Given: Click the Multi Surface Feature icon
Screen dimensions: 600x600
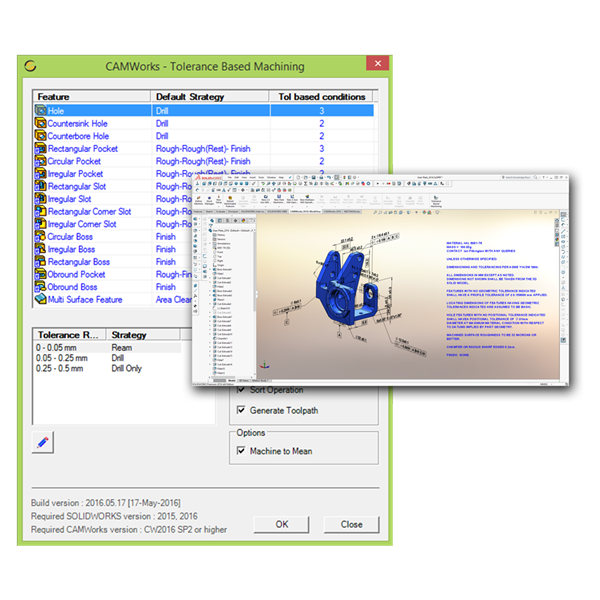Looking at the screenshot, I should click(x=41, y=299).
